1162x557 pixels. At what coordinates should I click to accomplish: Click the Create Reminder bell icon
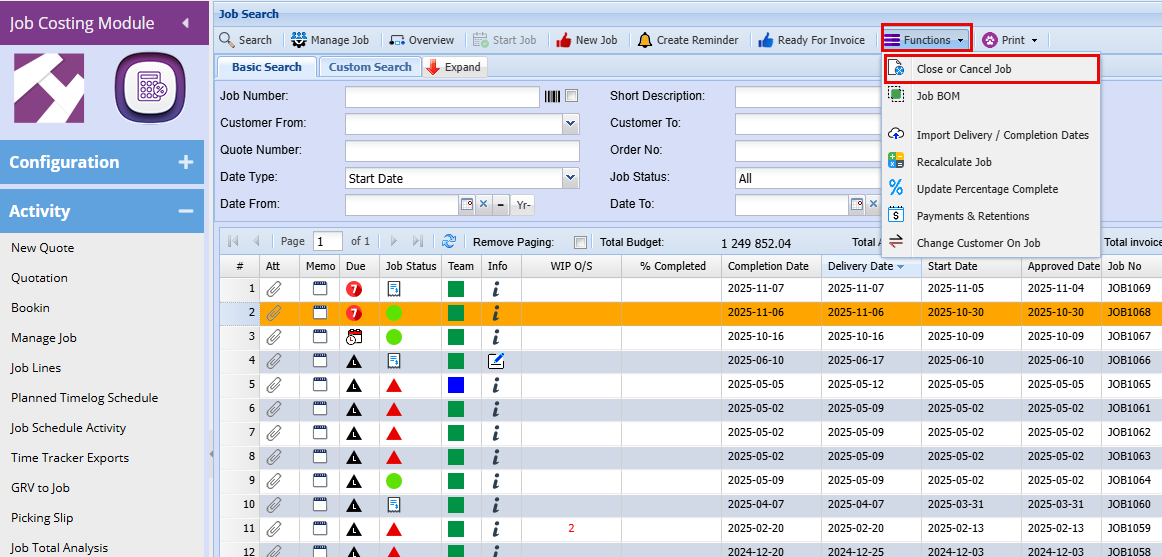(x=645, y=40)
